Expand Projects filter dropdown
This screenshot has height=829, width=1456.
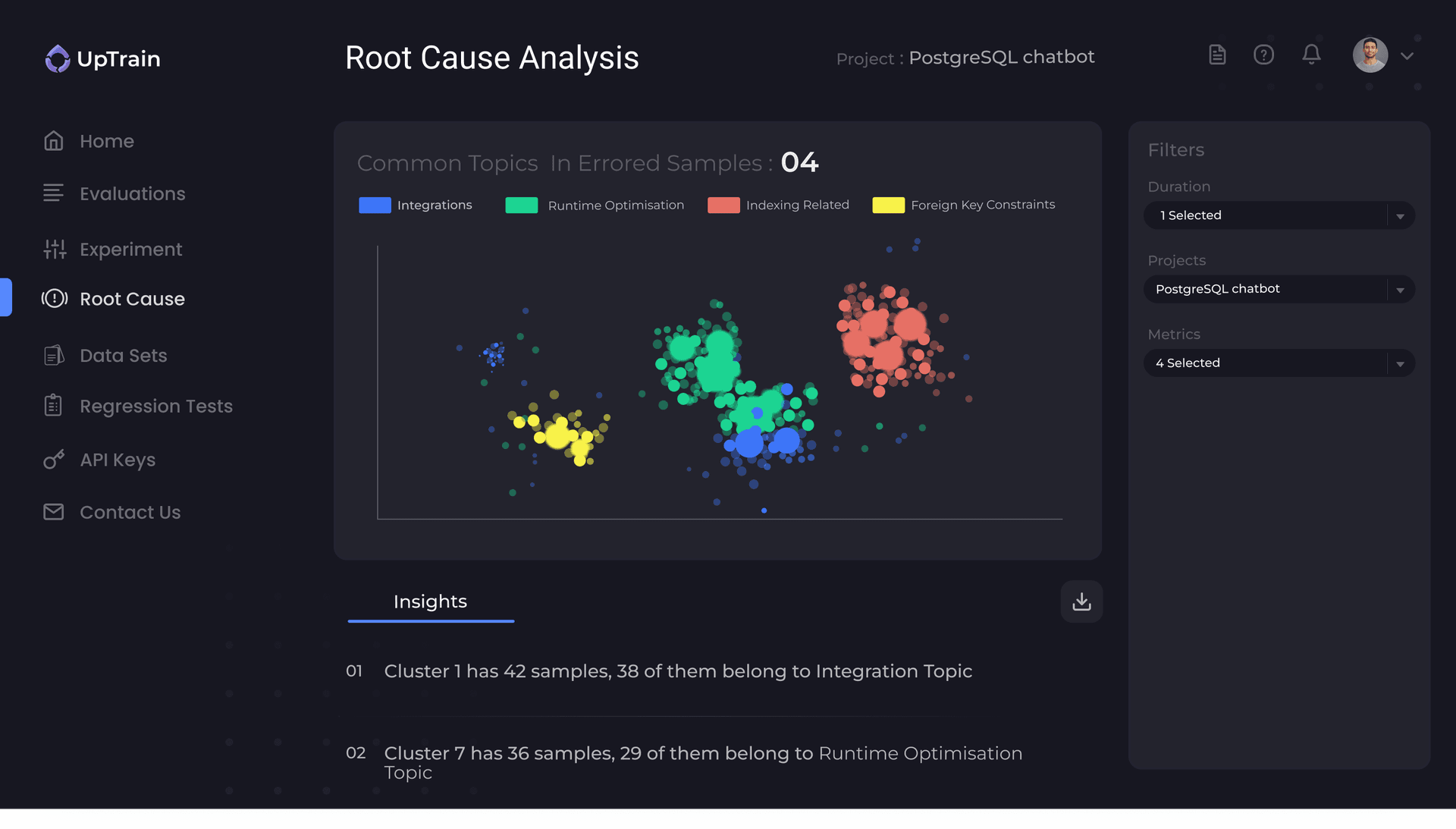coord(1279,289)
